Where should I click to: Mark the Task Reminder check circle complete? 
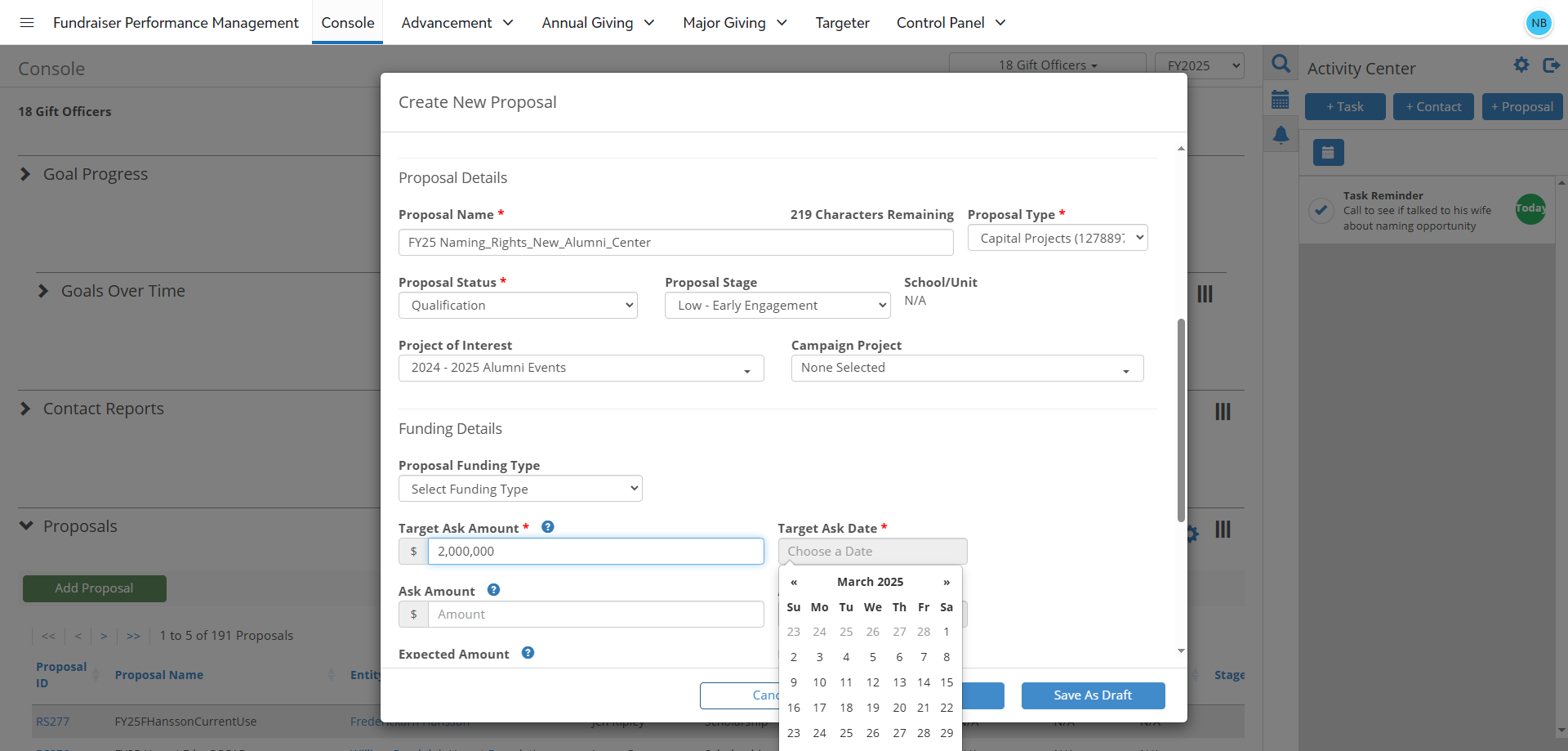(x=1321, y=210)
